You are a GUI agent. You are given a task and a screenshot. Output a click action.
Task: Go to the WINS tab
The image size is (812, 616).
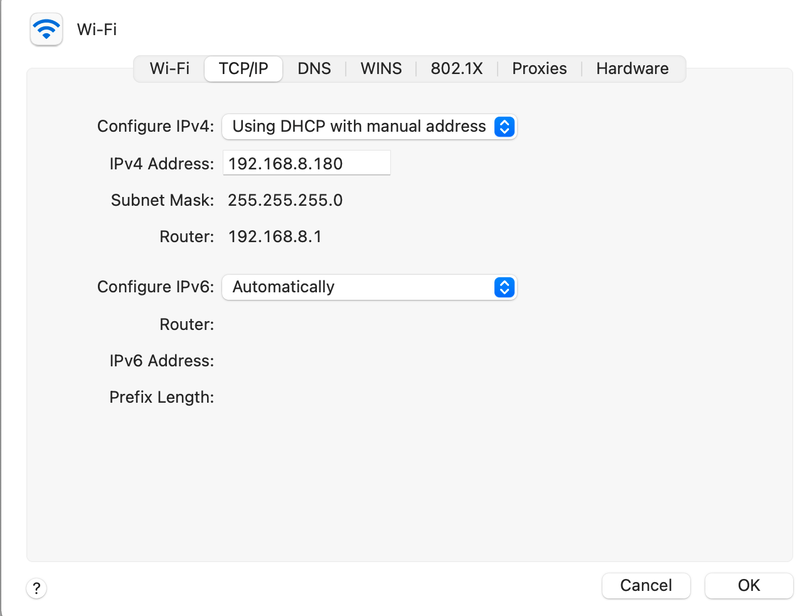click(381, 69)
